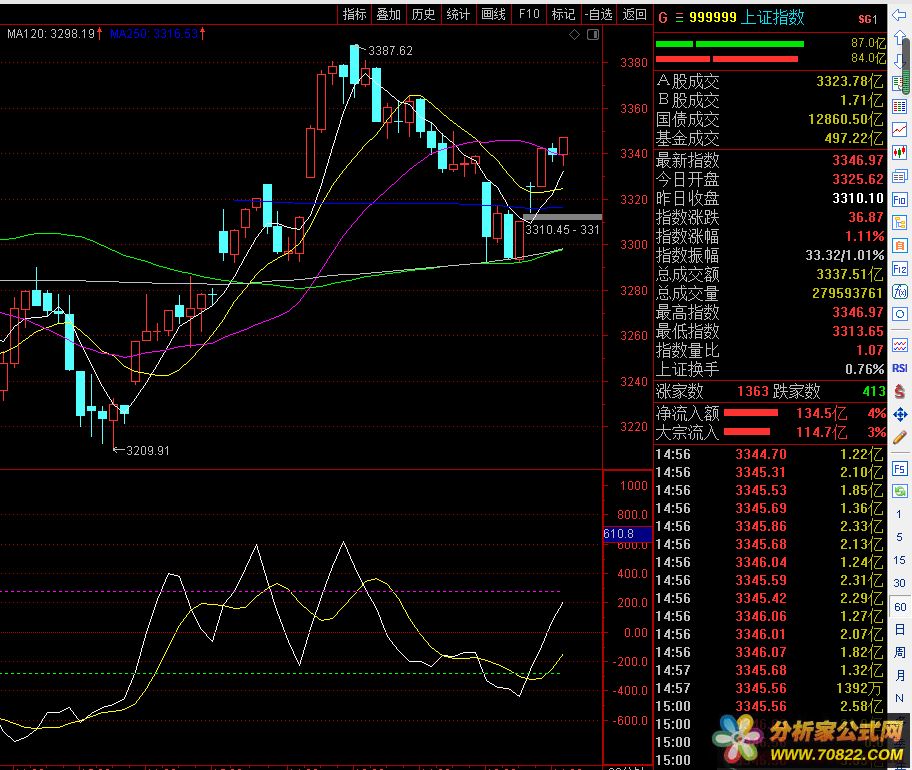The width and height of the screenshot is (912, 770).
Task: Click the SG1 label
Action: (867, 19)
